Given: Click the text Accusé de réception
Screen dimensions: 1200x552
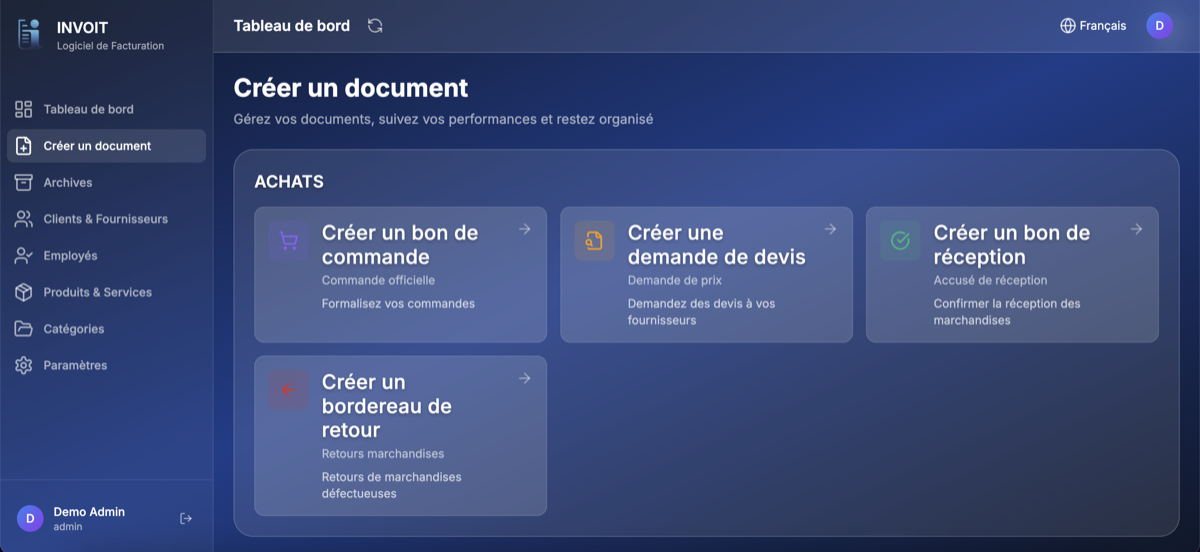Looking at the screenshot, I should 991,281.
